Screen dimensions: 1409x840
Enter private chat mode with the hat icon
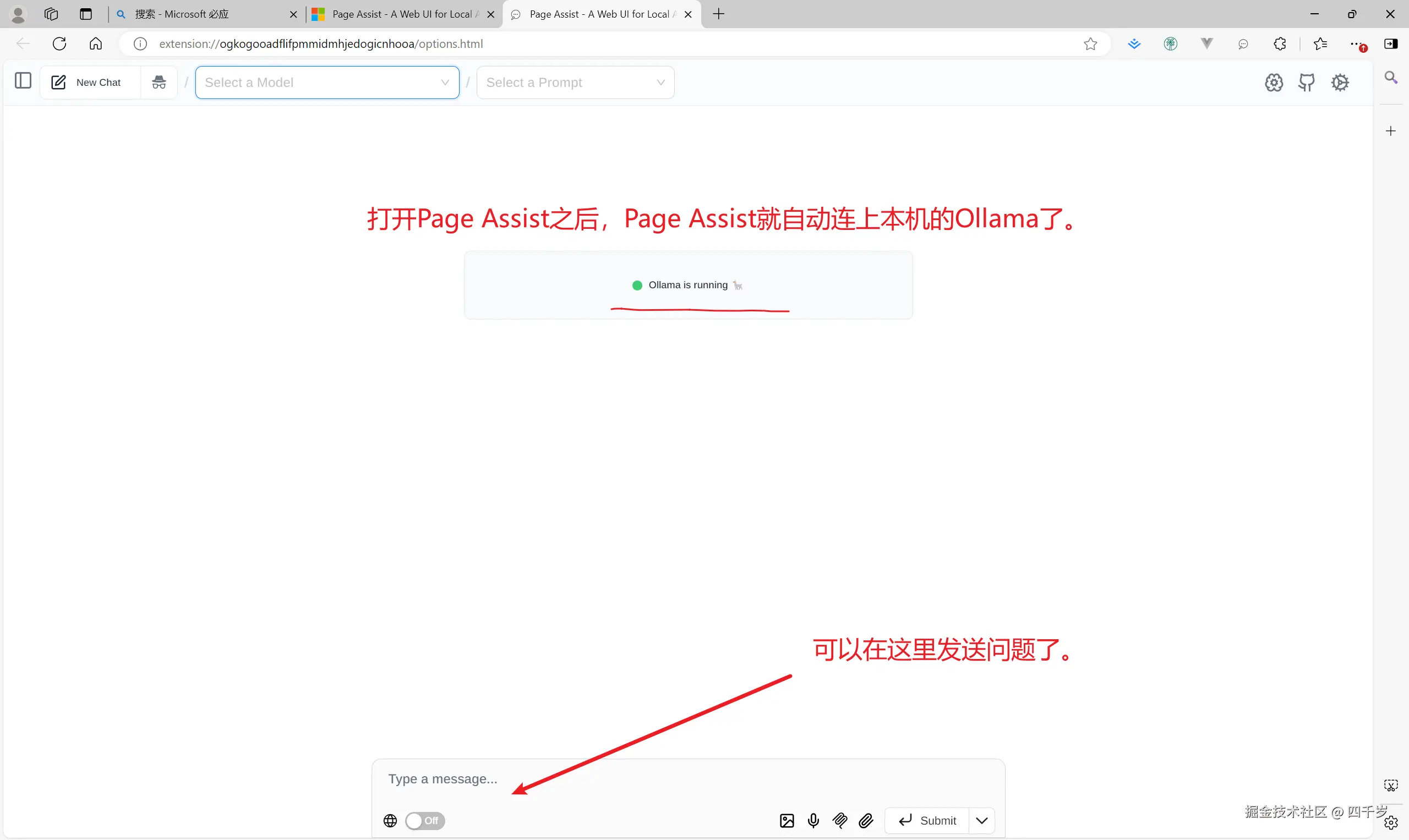pos(158,82)
